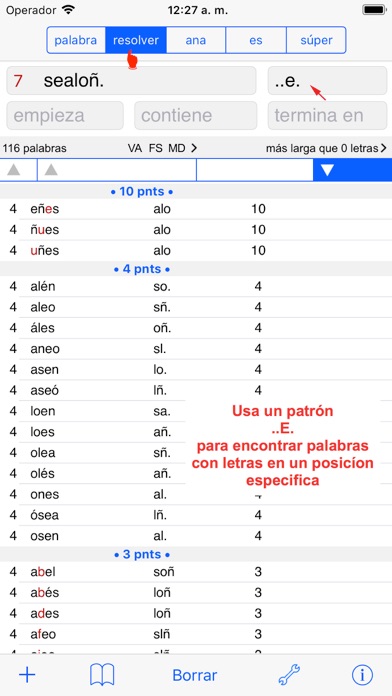Select the súper segment

tap(316, 40)
